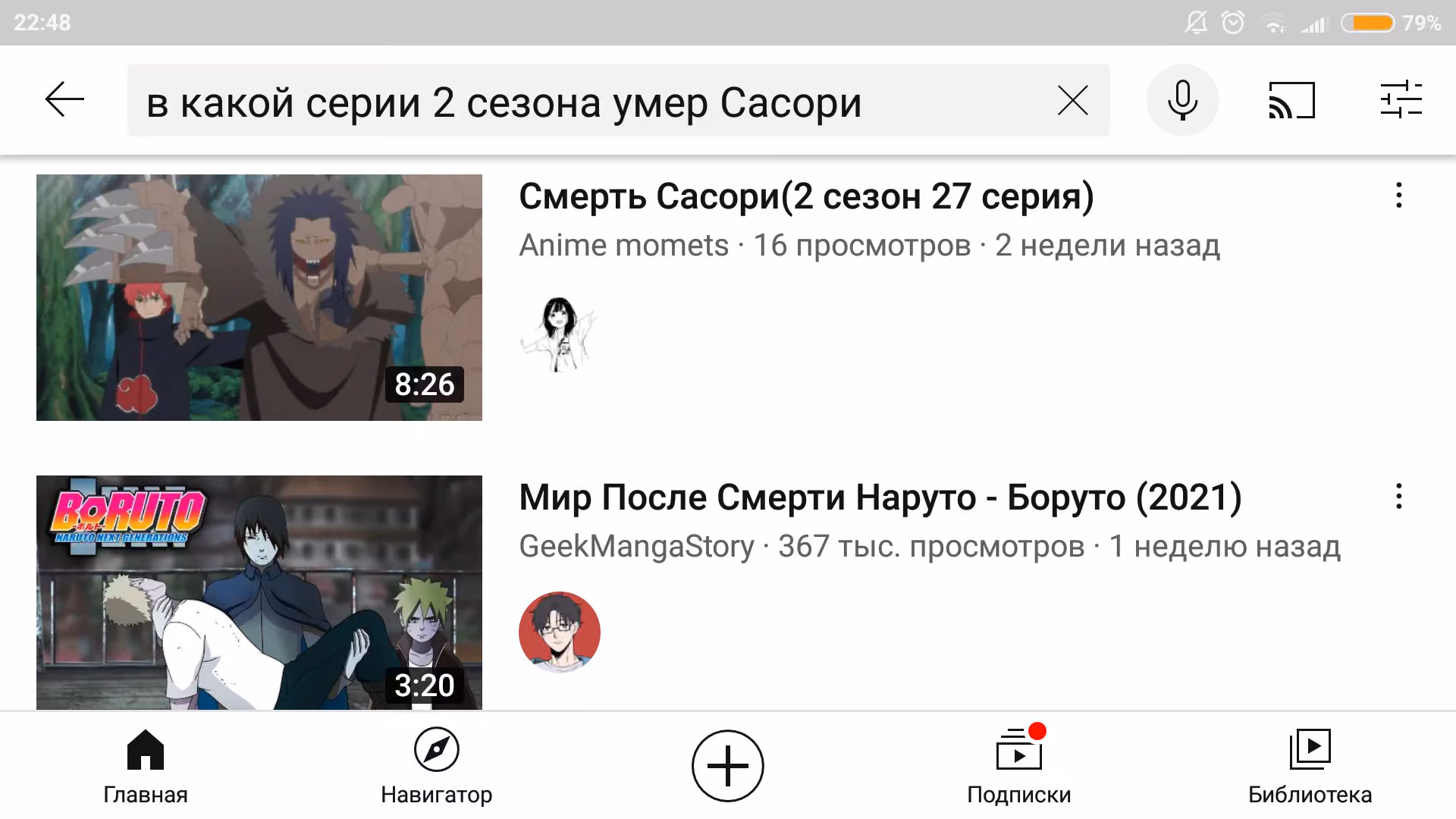Select the GeekMangaStory channel info line
Viewport: 1456px width, 819px height.
pos(930,546)
